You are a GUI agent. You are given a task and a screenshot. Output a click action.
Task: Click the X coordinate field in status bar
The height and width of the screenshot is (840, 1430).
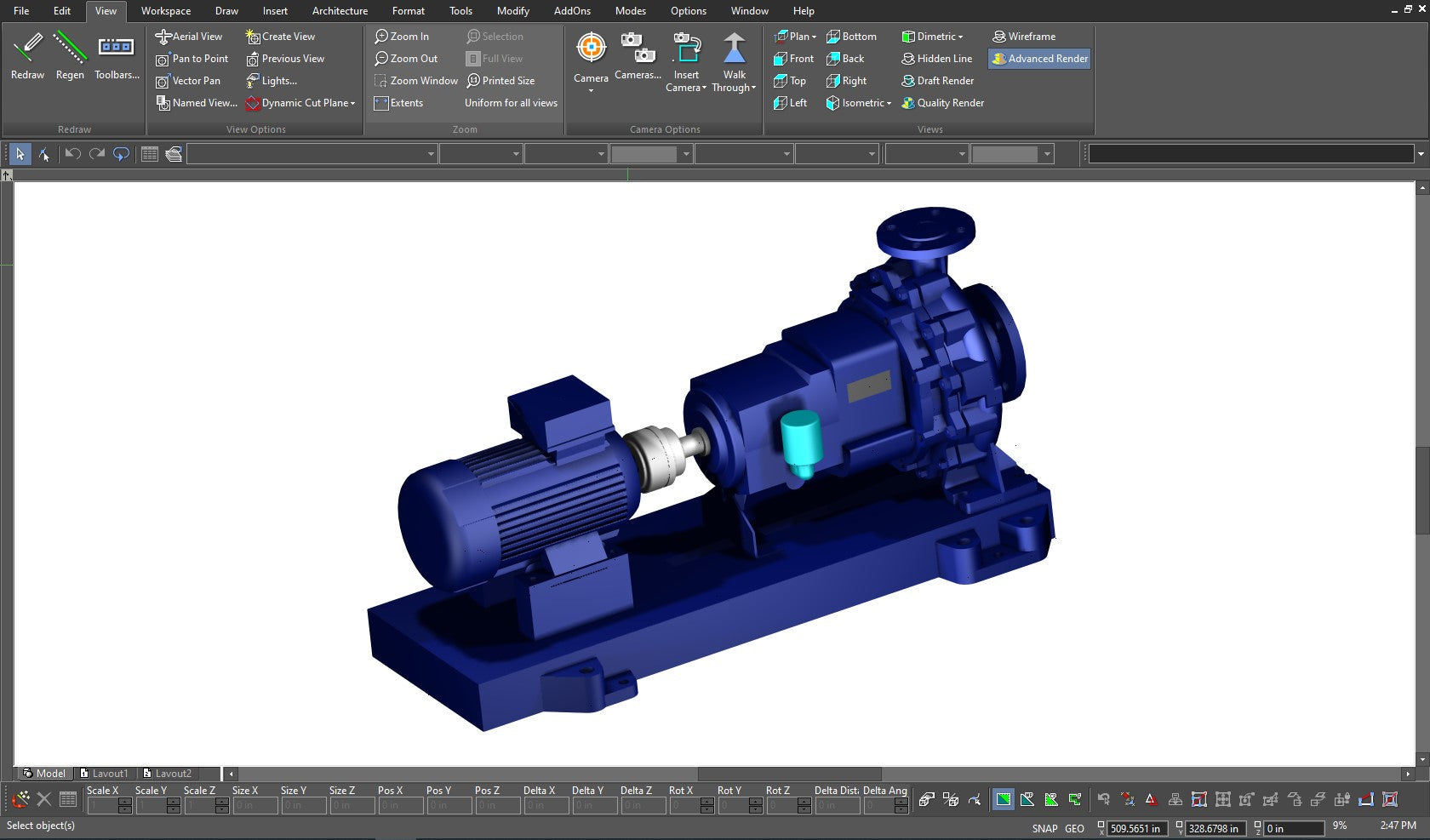(x=1135, y=828)
